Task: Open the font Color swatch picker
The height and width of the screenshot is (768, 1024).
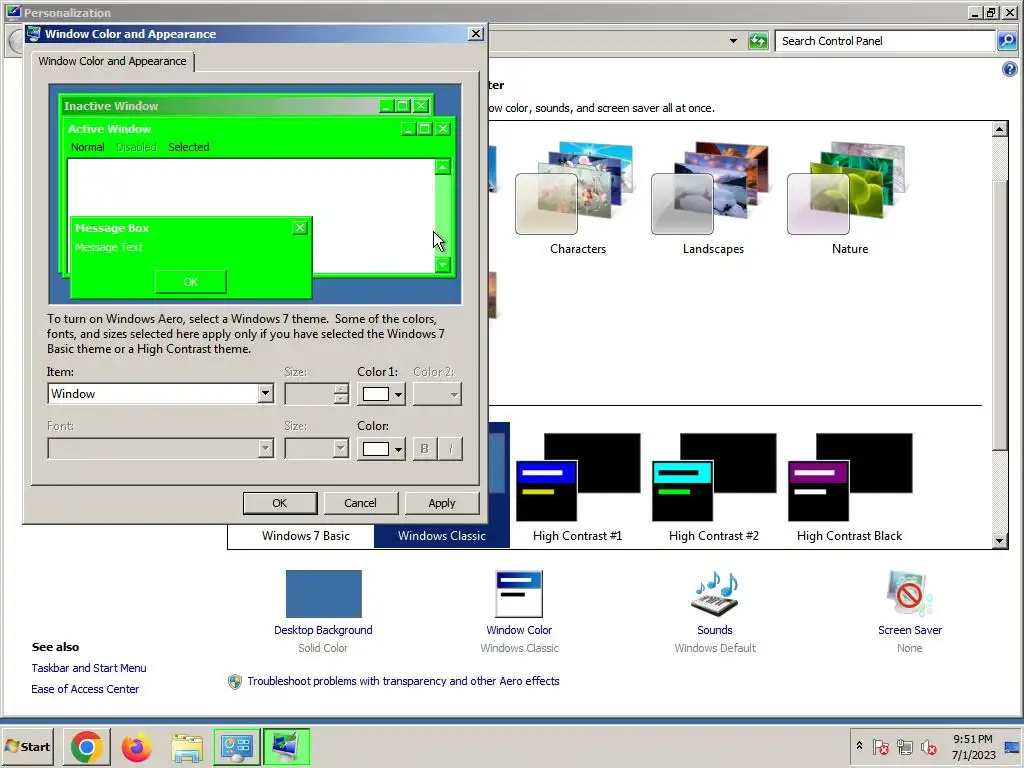Action: click(381, 449)
